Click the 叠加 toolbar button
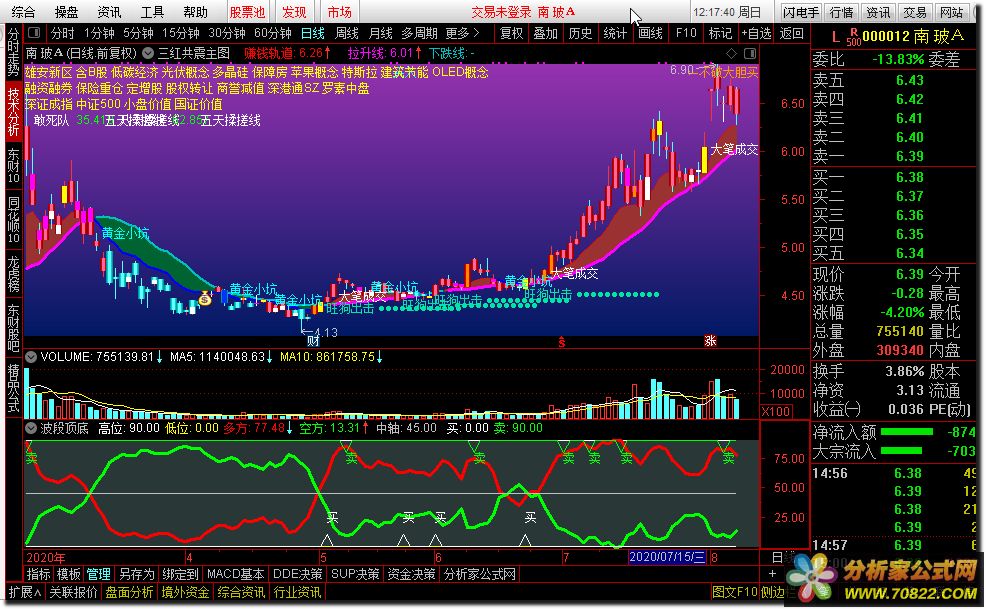Image resolution: width=986 pixels, height=609 pixels. tap(545, 33)
